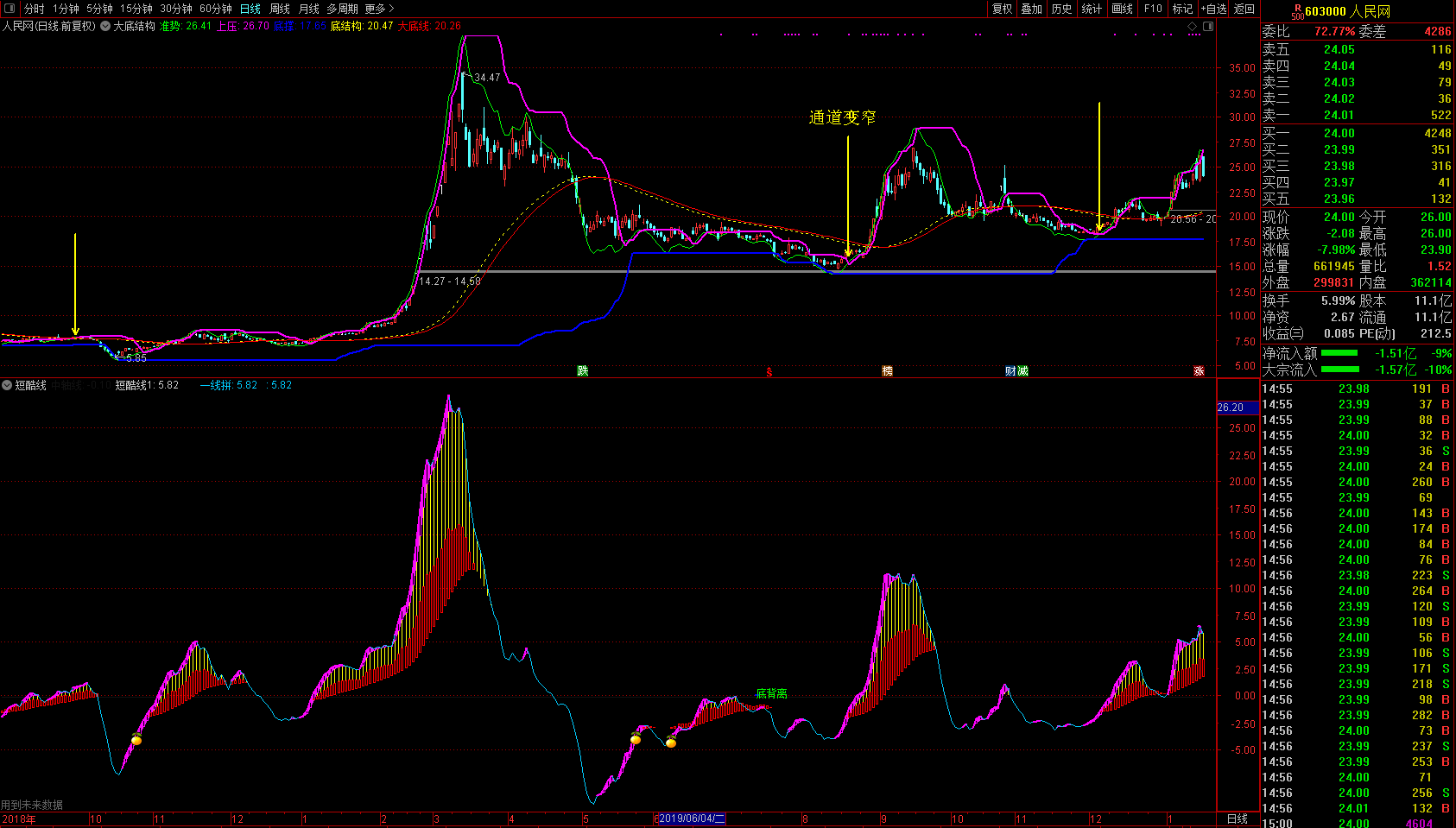
Task: Click the green 跌 event marker
Action: pos(583,371)
